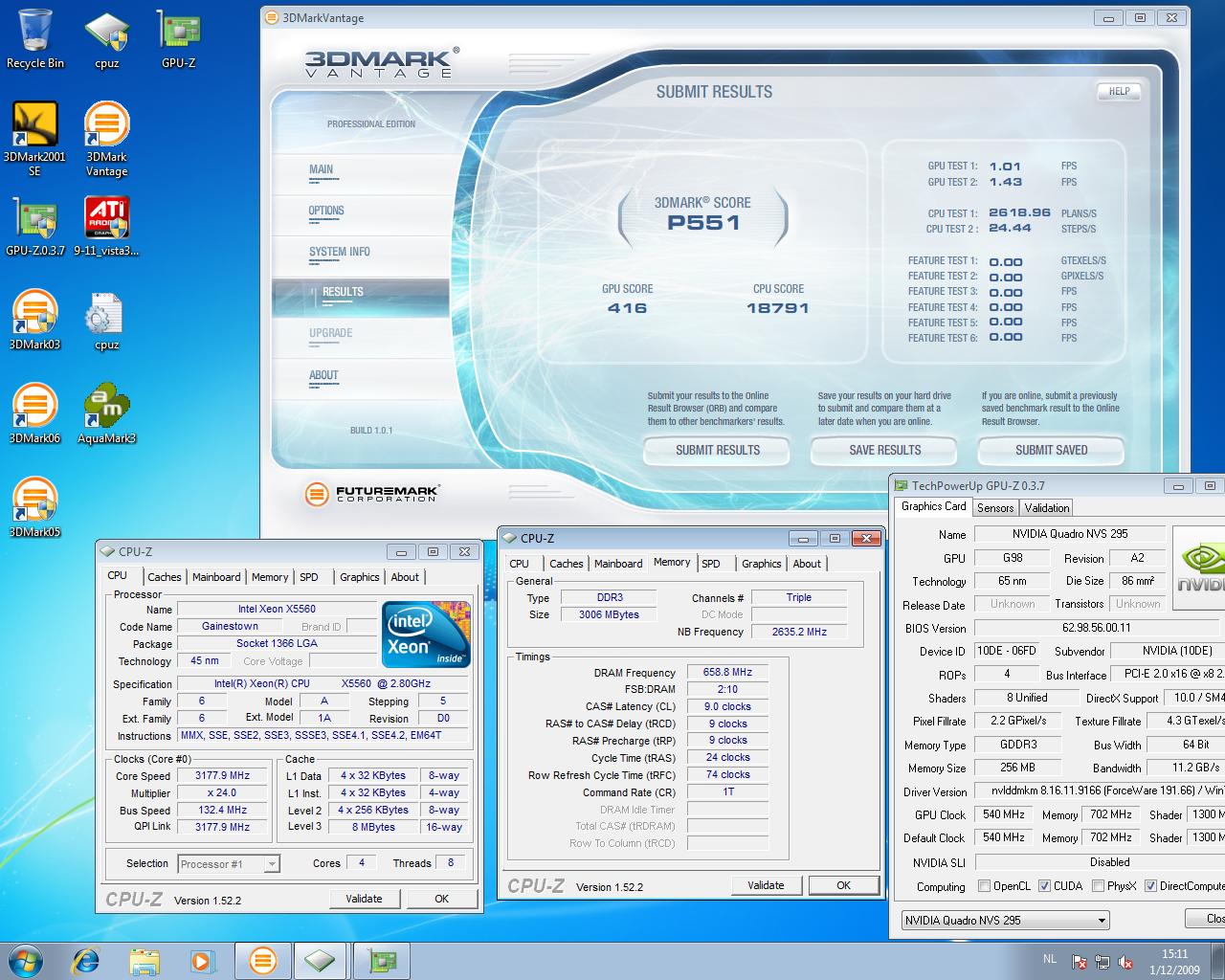The height and width of the screenshot is (980, 1225).
Task: Toggle the PhysX checkbox in GPU-Z
Action: click(x=1098, y=886)
